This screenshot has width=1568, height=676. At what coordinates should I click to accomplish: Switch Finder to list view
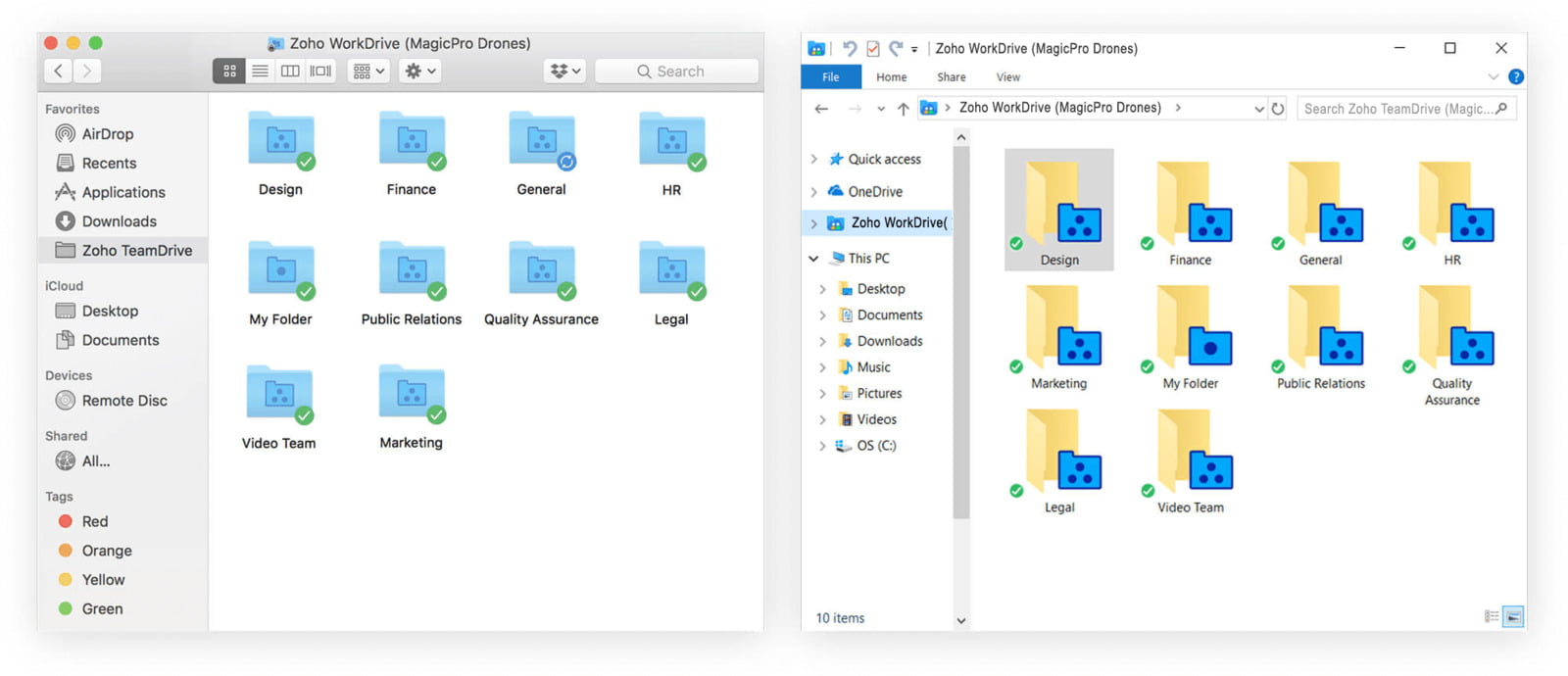click(260, 71)
